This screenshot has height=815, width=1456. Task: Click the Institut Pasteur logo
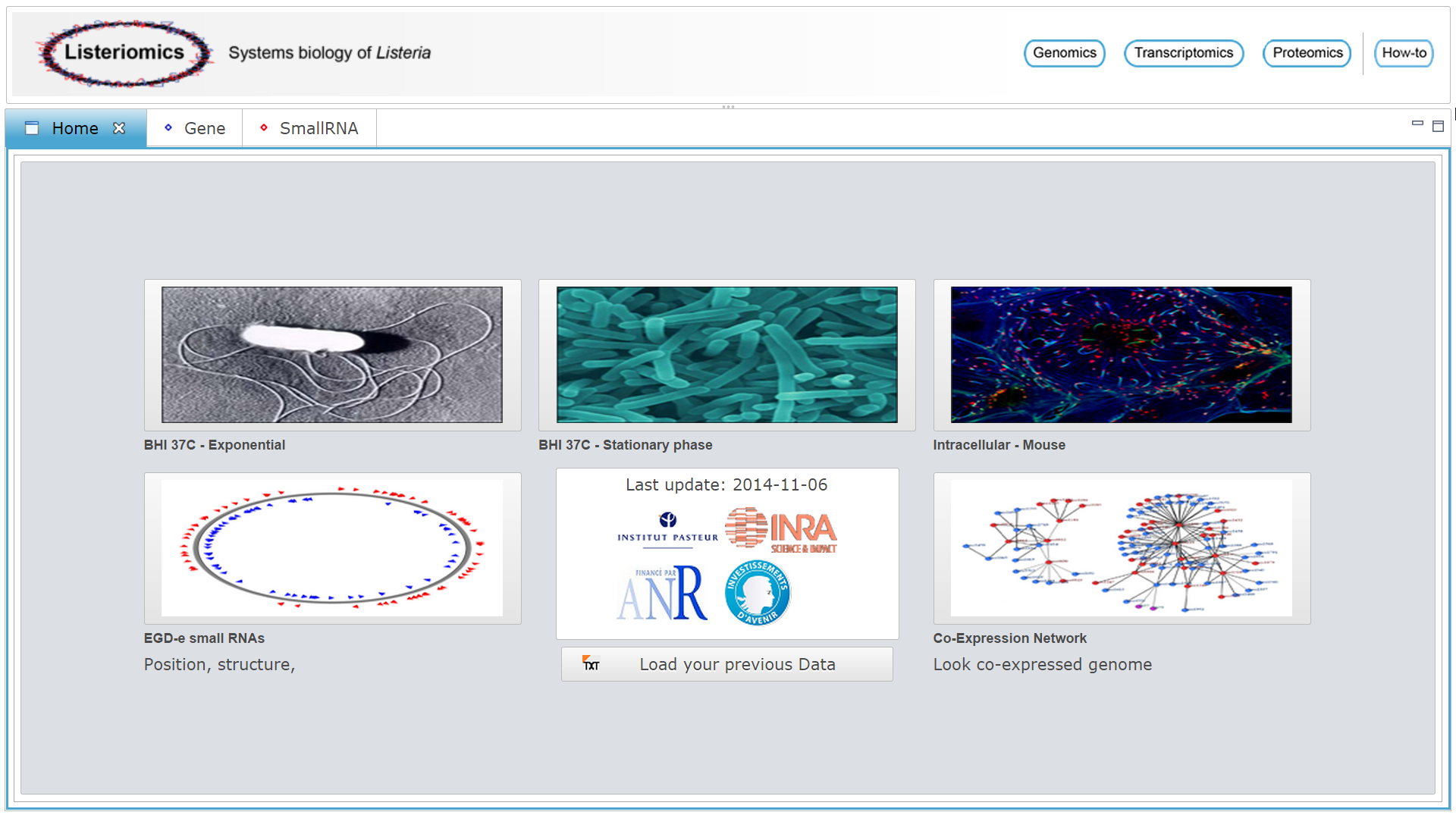(x=667, y=528)
